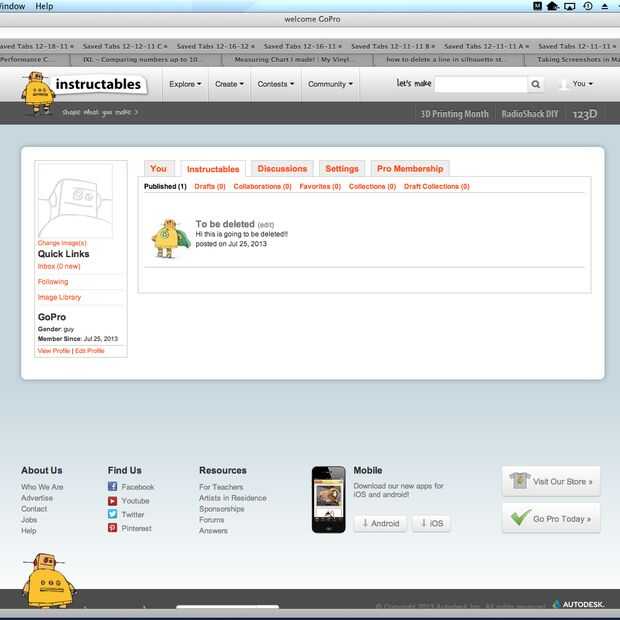Open the RadioShack DIY link

[x=530, y=114]
